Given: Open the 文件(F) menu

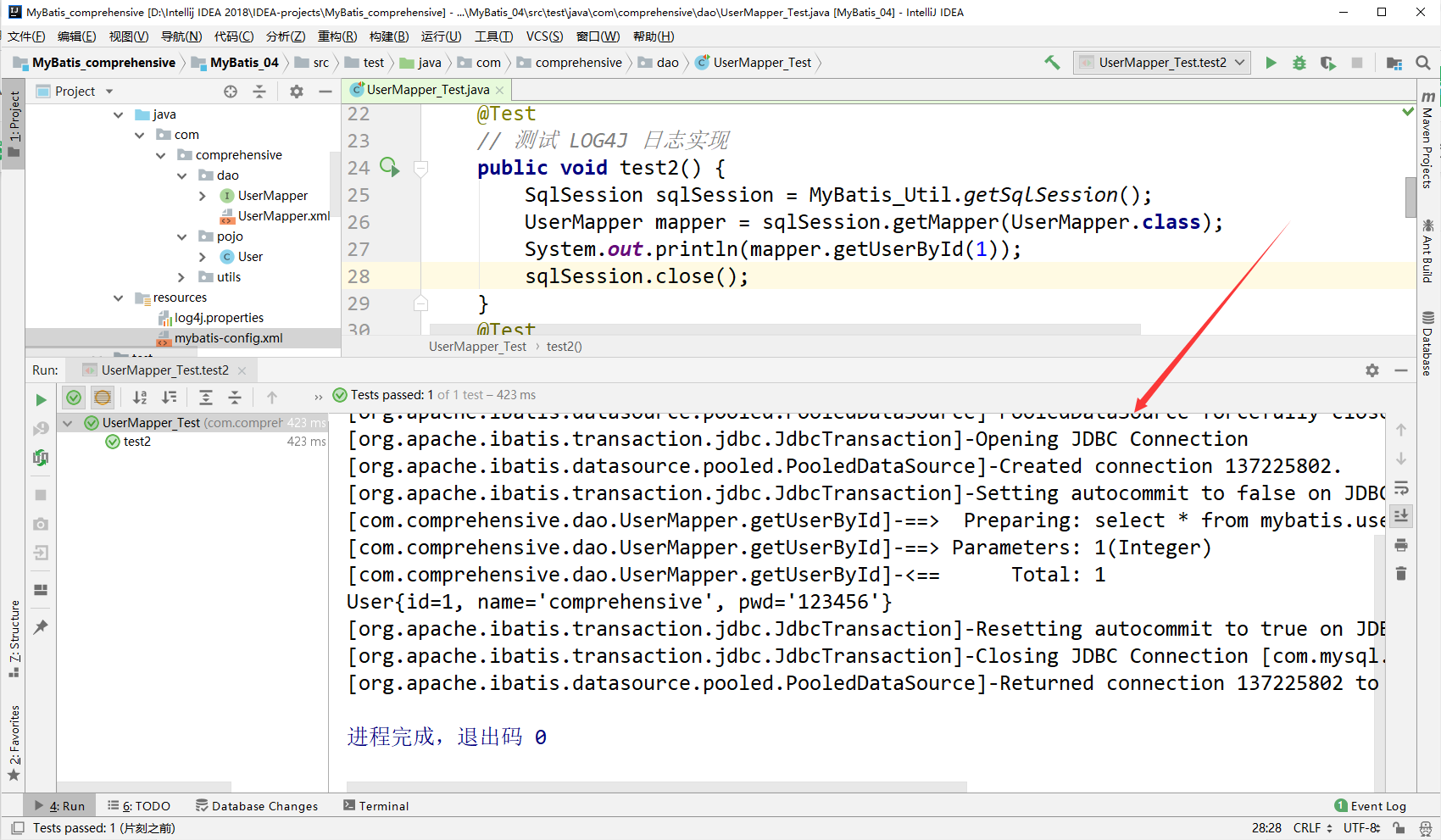Looking at the screenshot, I should click(x=26, y=36).
